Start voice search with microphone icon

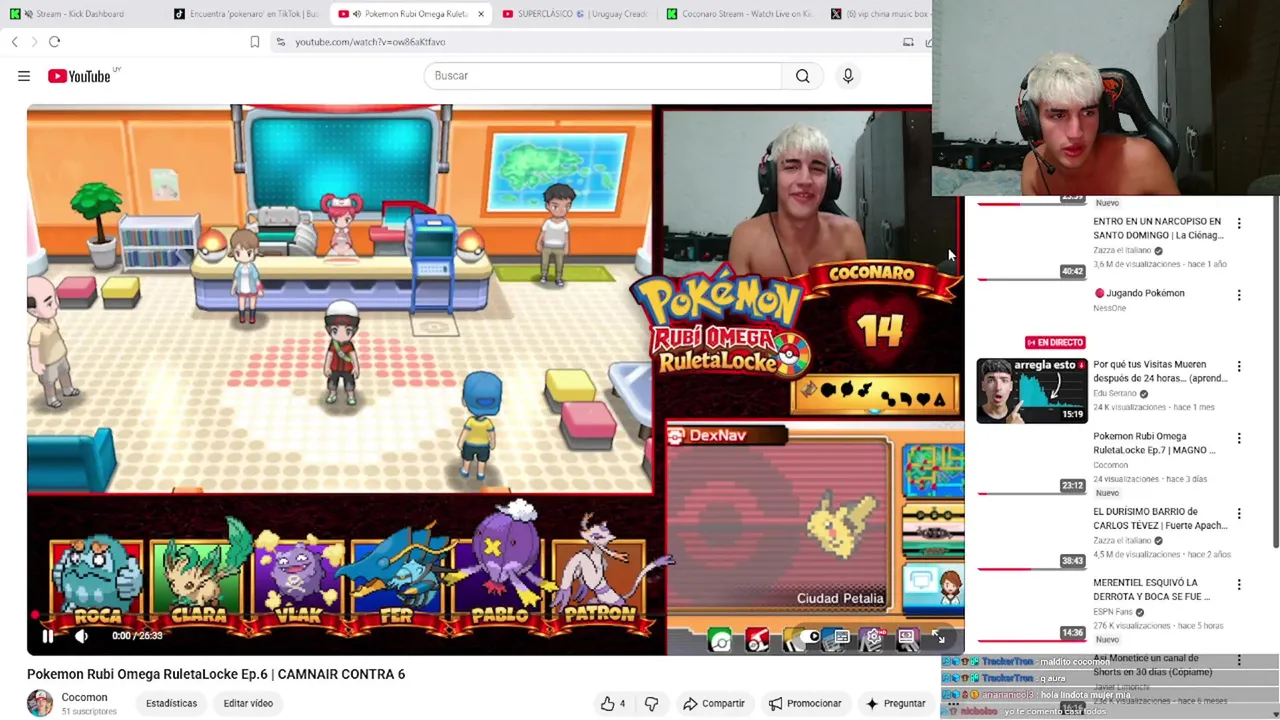(x=848, y=76)
